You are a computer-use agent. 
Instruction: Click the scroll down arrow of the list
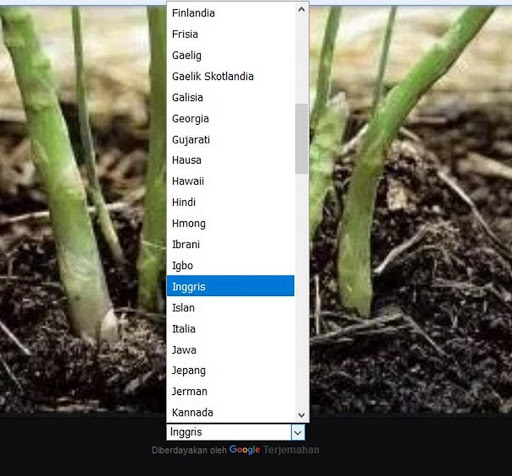[x=301, y=415]
